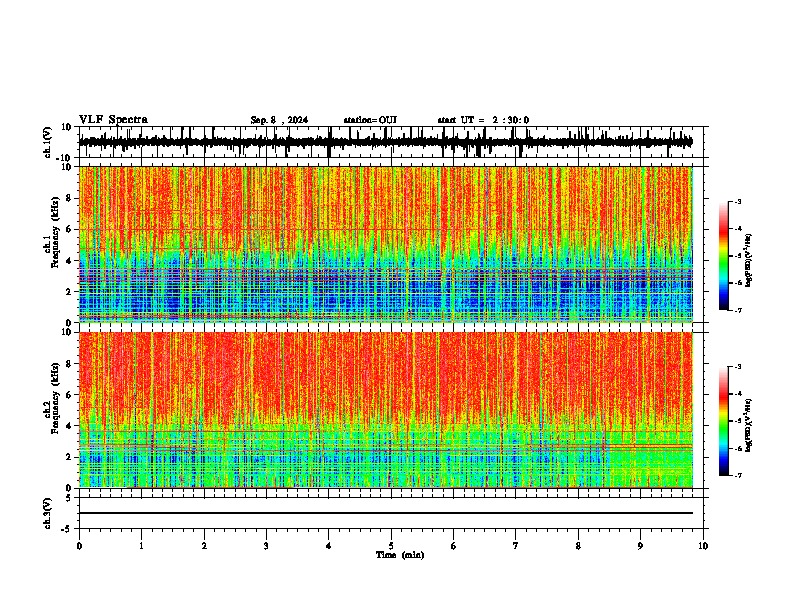Click the ch.1 spectrogram color scale bar
The height and width of the screenshot is (612, 792).
click(x=724, y=256)
